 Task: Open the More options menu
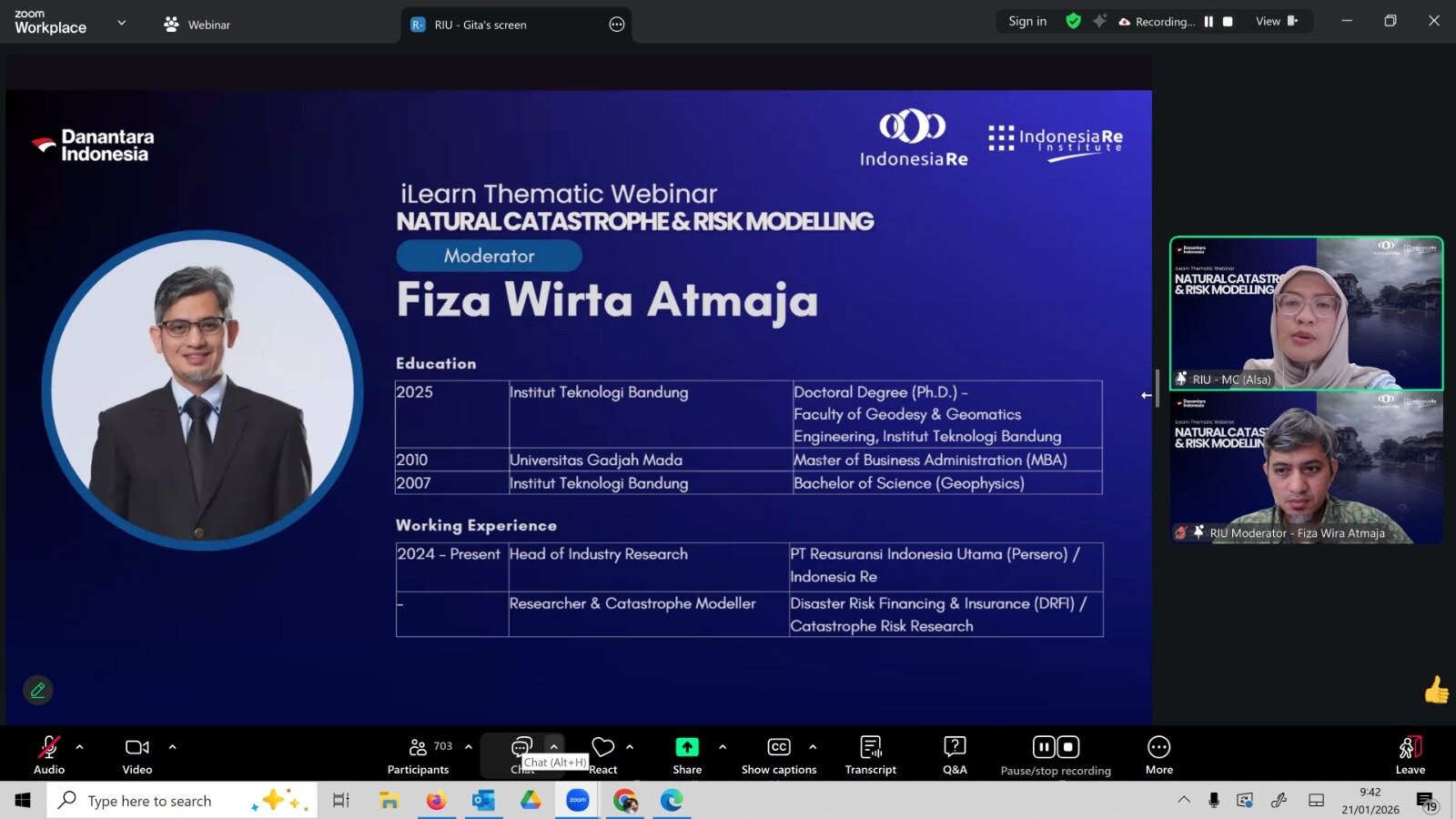pos(1158,755)
